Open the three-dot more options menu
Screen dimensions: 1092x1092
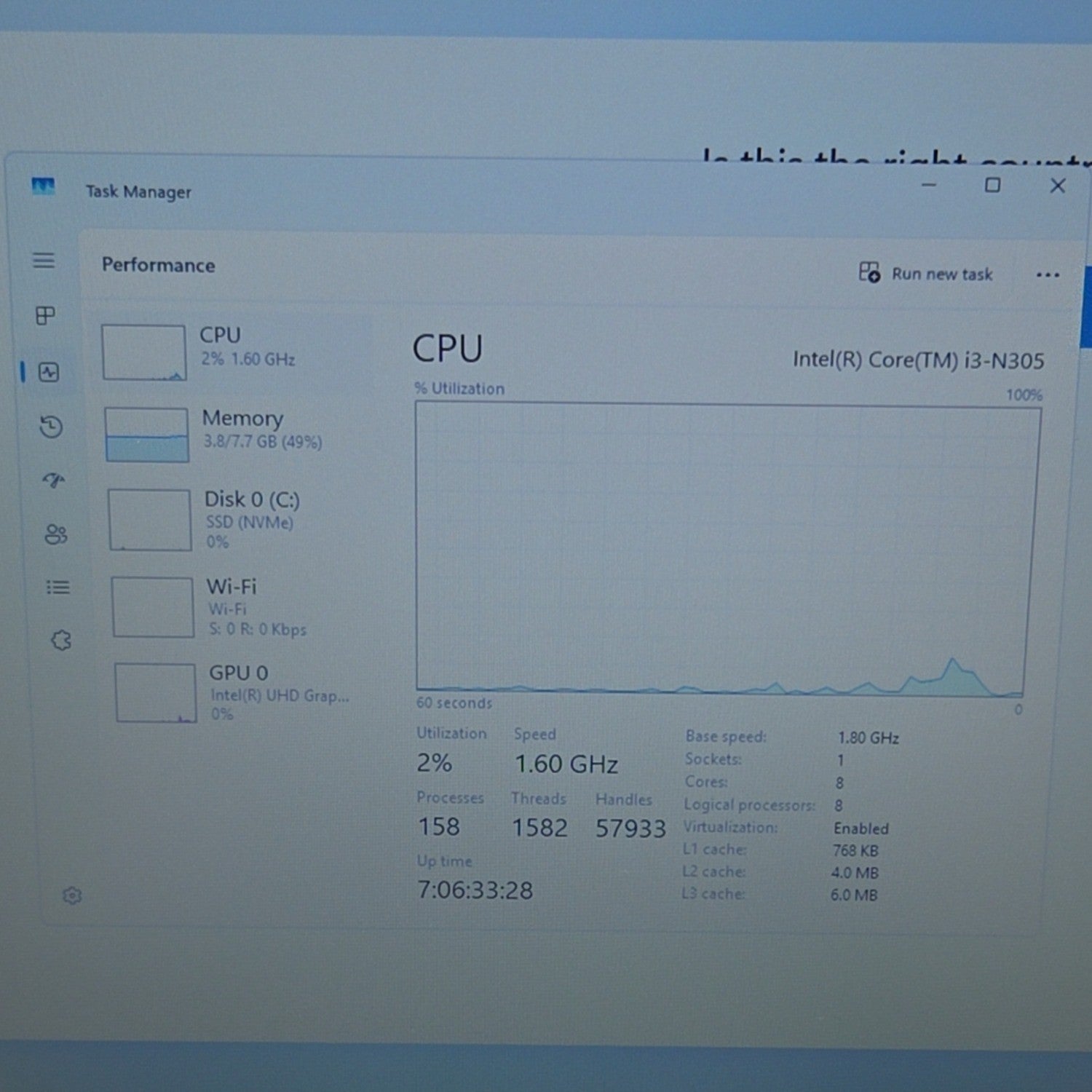pyautogui.click(x=1048, y=275)
